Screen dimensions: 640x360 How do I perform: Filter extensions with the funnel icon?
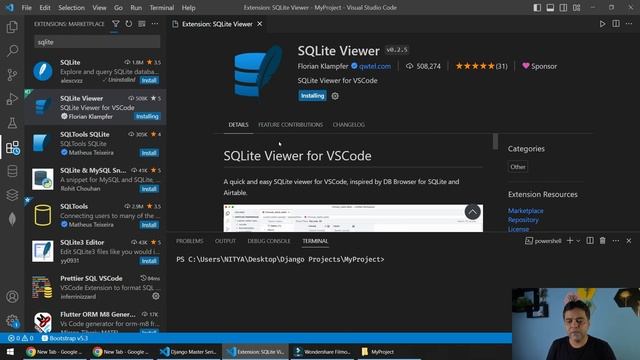pyautogui.click(x=116, y=24)
